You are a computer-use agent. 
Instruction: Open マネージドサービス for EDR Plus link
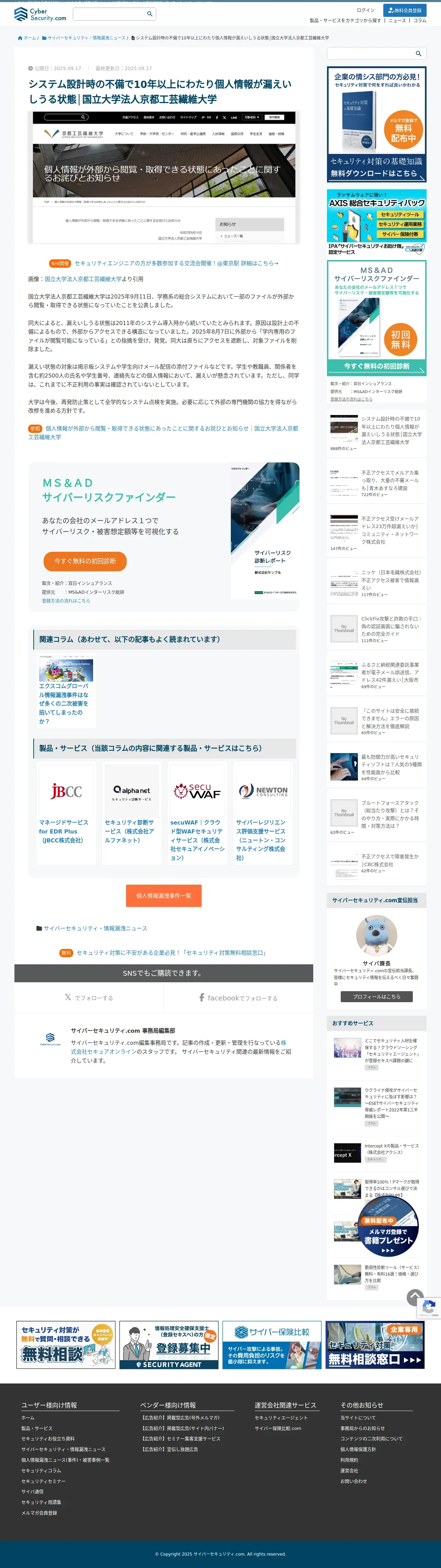63,831
